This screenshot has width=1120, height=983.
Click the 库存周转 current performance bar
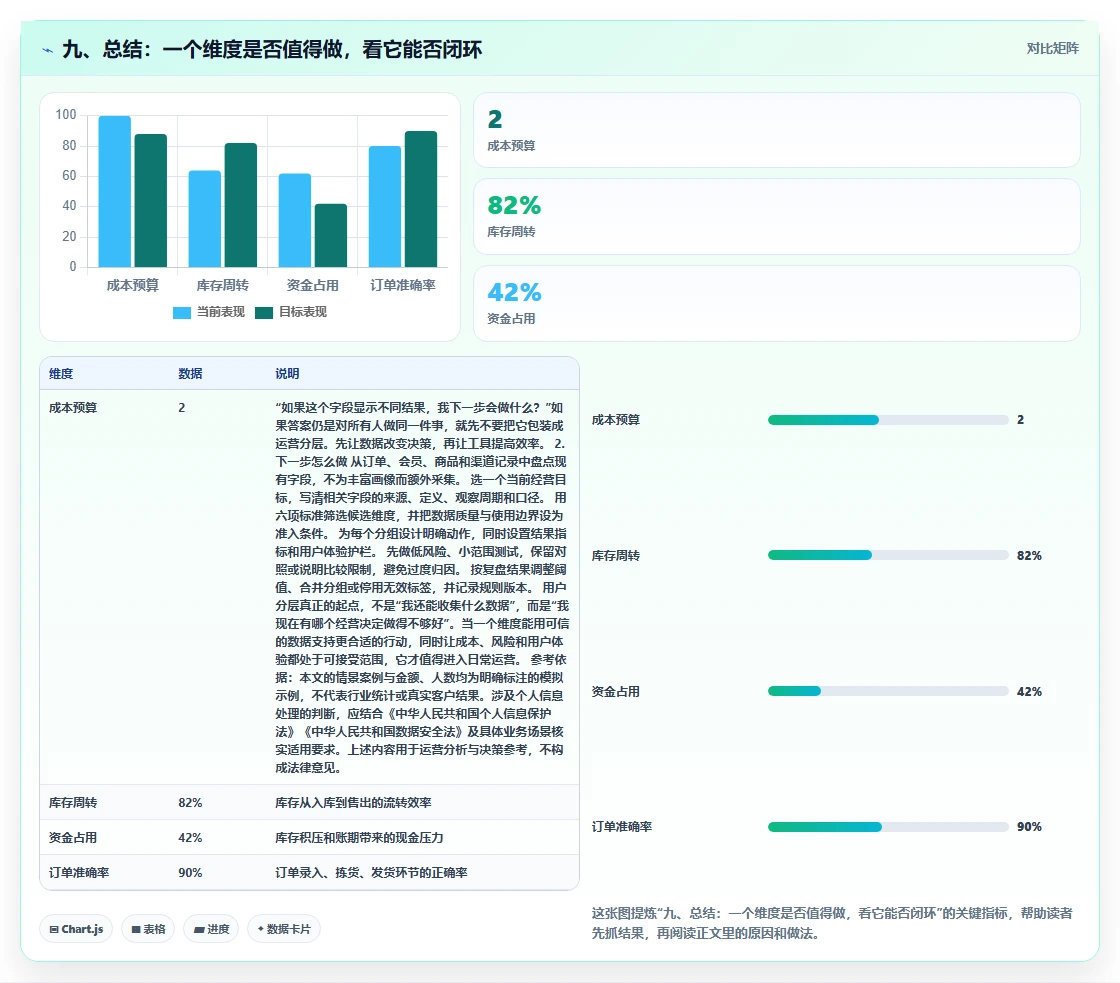point(204,219)
